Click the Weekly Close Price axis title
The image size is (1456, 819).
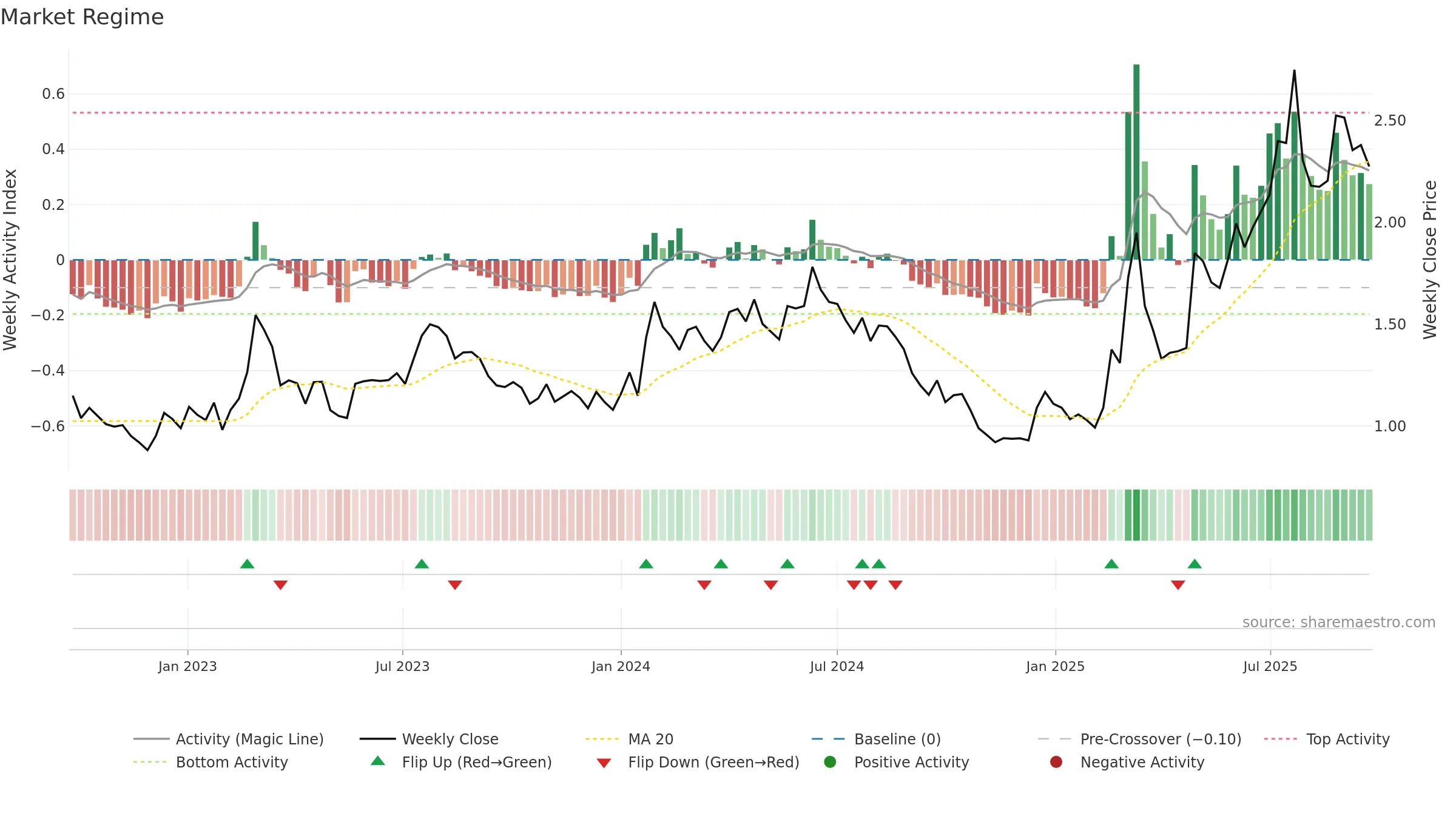coord(1430,260)
